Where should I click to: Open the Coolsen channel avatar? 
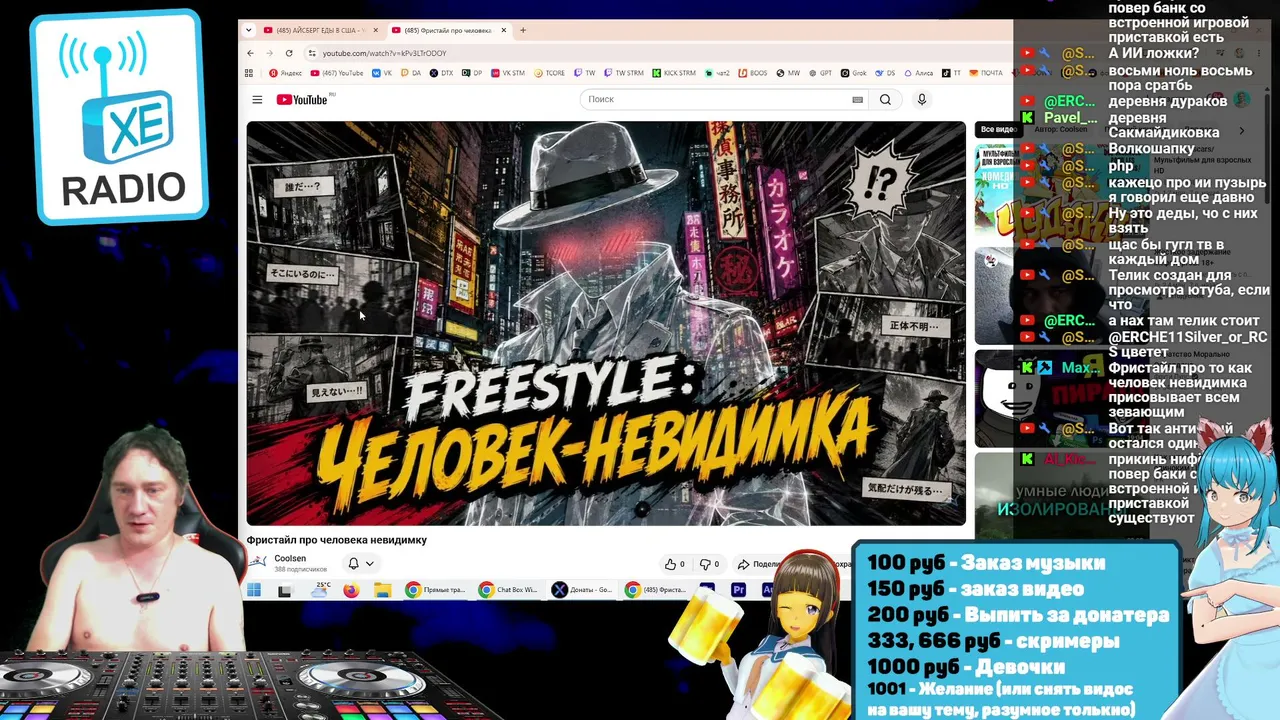257,562
